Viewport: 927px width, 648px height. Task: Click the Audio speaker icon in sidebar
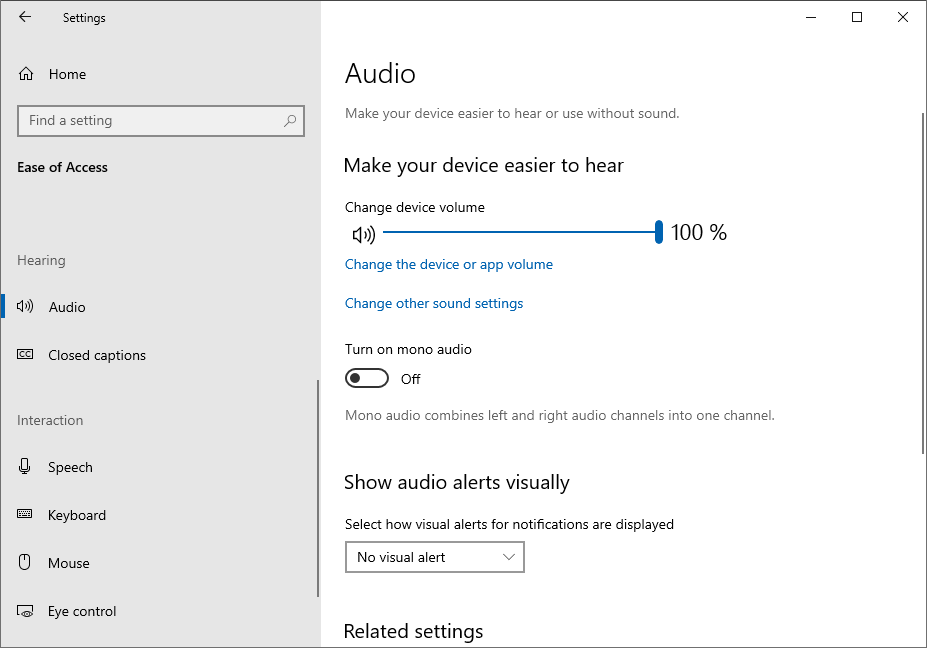(x=25, y=306)
